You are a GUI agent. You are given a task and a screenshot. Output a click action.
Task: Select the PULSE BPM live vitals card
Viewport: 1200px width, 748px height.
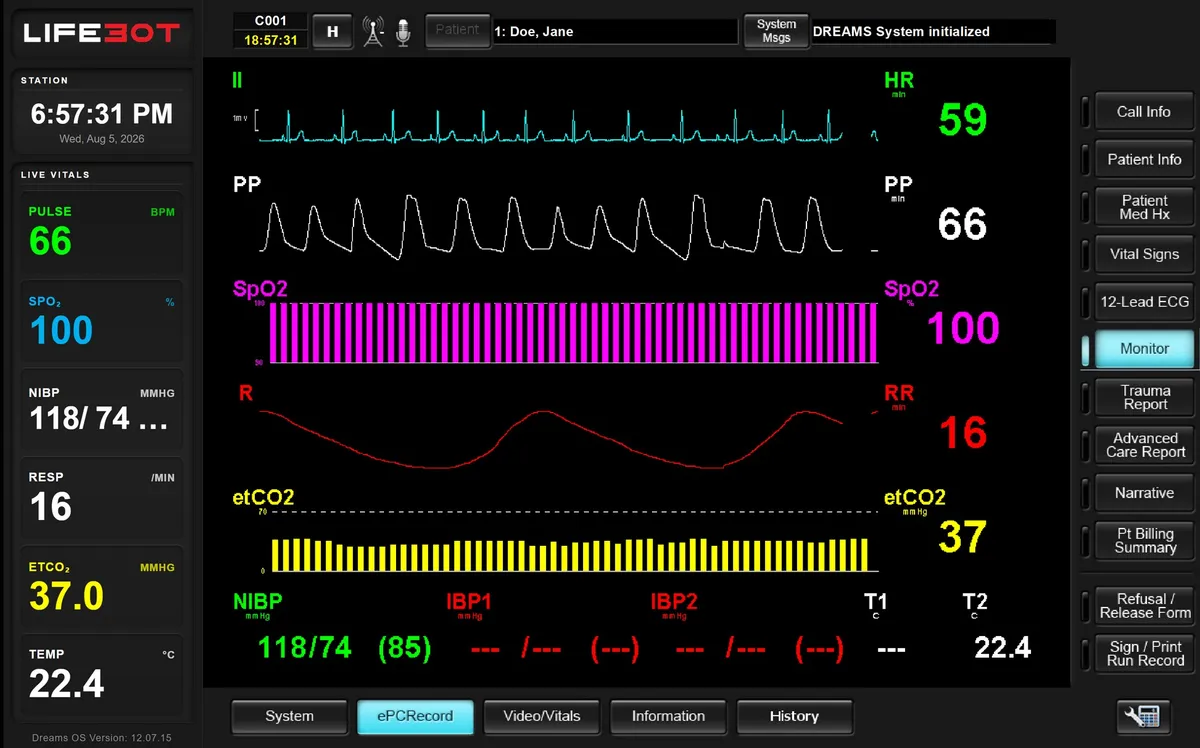[101, 234]
